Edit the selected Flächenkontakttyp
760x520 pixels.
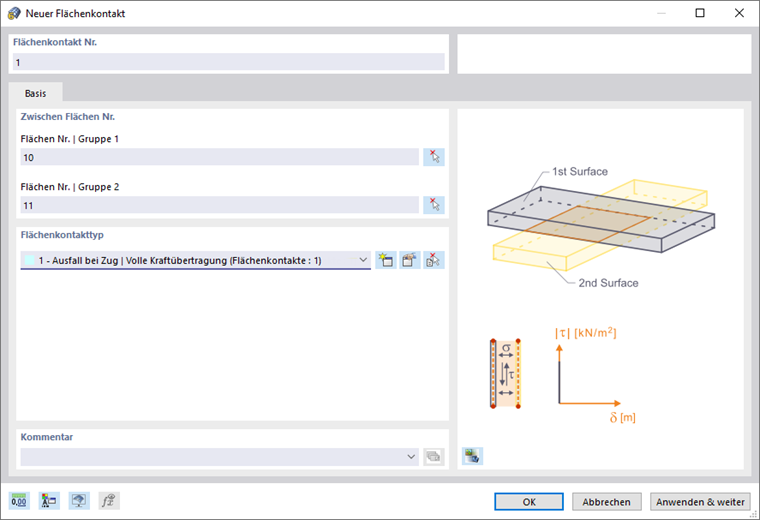[410, 260]
